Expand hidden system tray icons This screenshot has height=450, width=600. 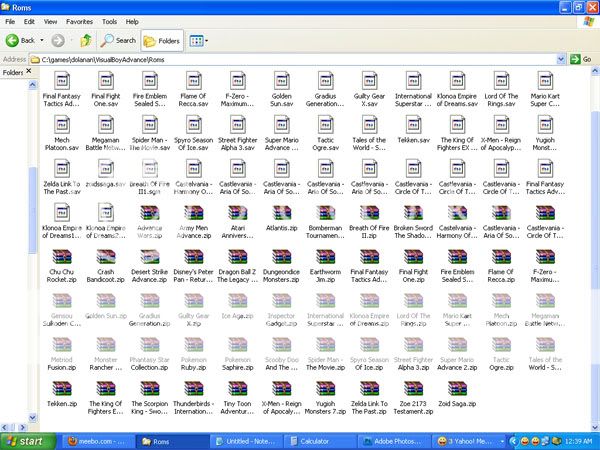514,442
